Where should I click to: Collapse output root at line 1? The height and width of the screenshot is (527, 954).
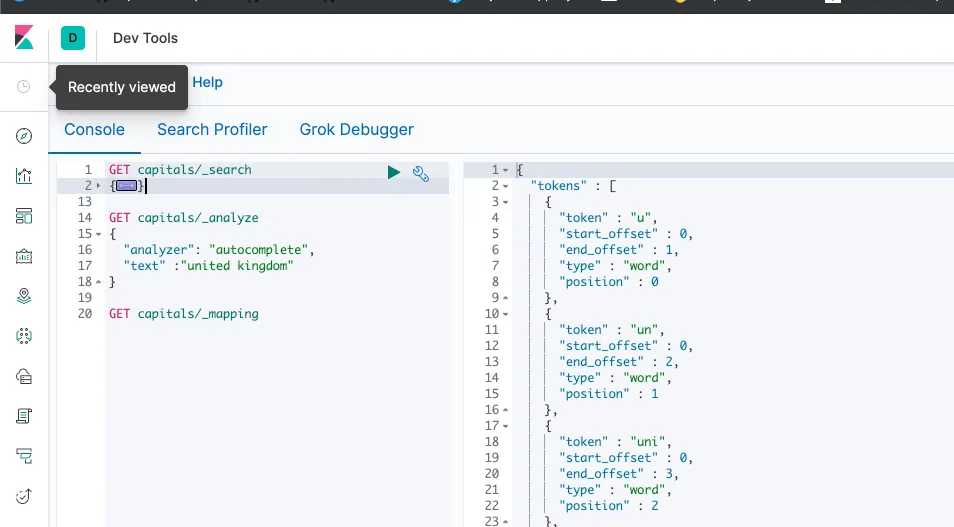506,170
